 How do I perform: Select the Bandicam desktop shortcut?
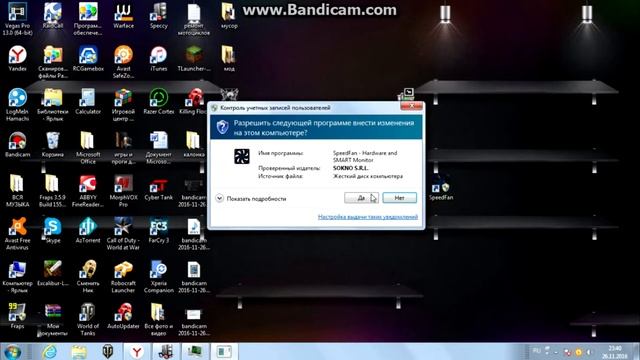click(x=17, y=144)
